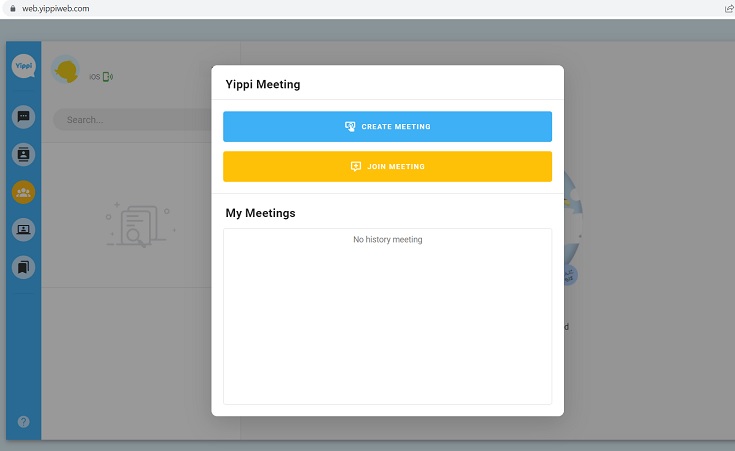Screen dimensions: 735x451
Task: Click the 'No history meeting' text
Action: pos(388,240)
